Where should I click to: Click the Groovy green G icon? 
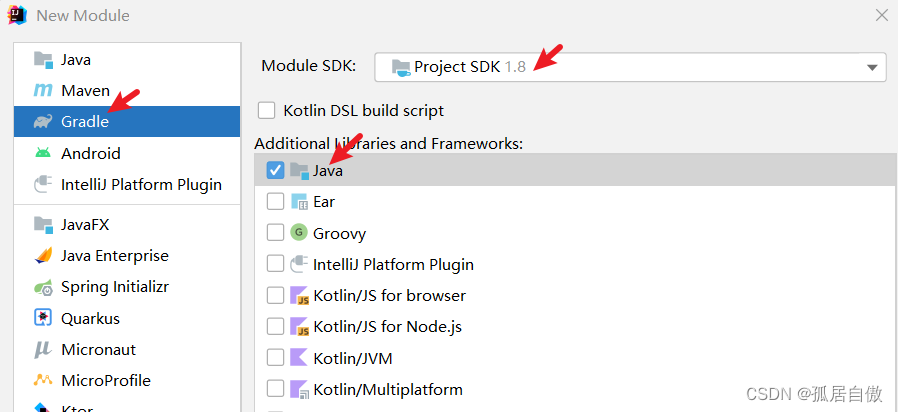[x=298, y=233]
